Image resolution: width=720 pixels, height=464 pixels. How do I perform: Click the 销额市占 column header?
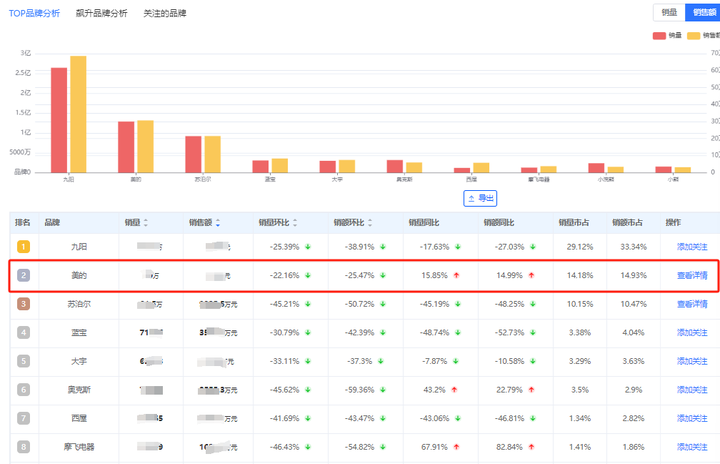click(x=627, y=223)
